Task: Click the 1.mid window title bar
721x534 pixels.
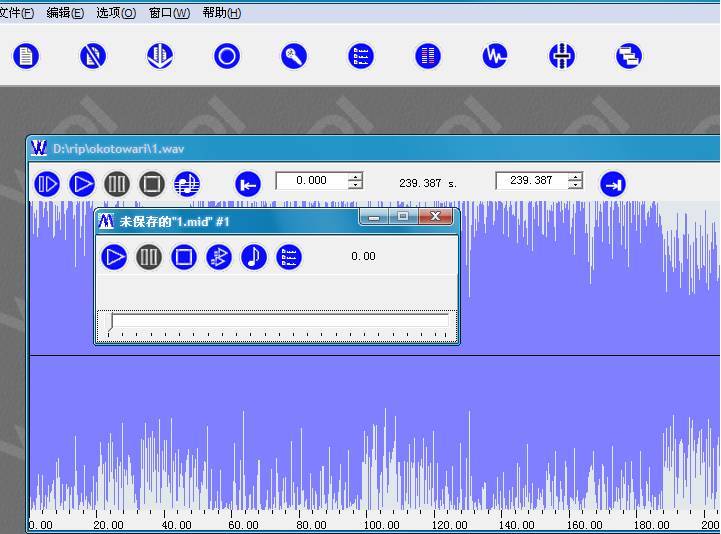Action: pyautogui.click(x=228, y=222)
